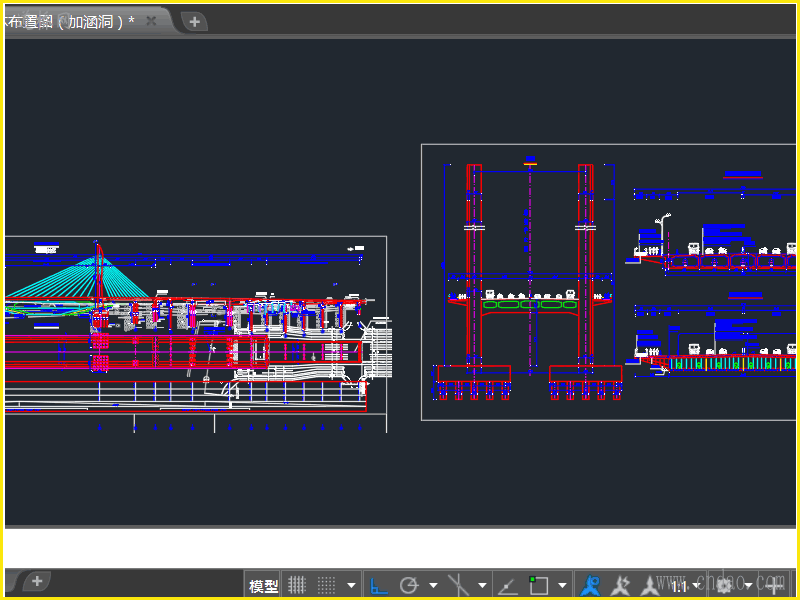Expand the polar tracking angle dropdown
This screenshot has height=600, width=800.
(x=433, y=585)
